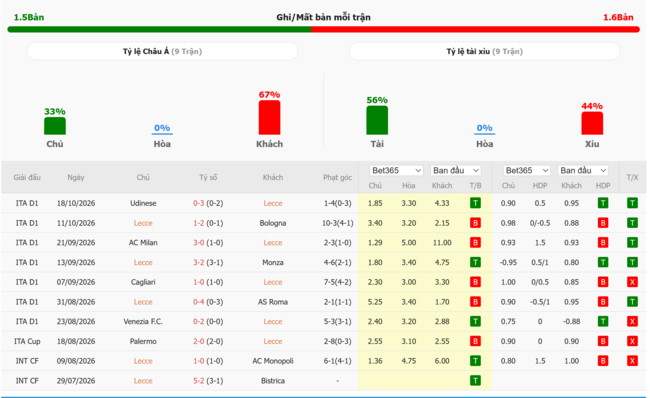This screenshot has height=398, width=650.
Task: Click the 5.25 home odds value
Action: pyautogui.click(x=375, y=302)
